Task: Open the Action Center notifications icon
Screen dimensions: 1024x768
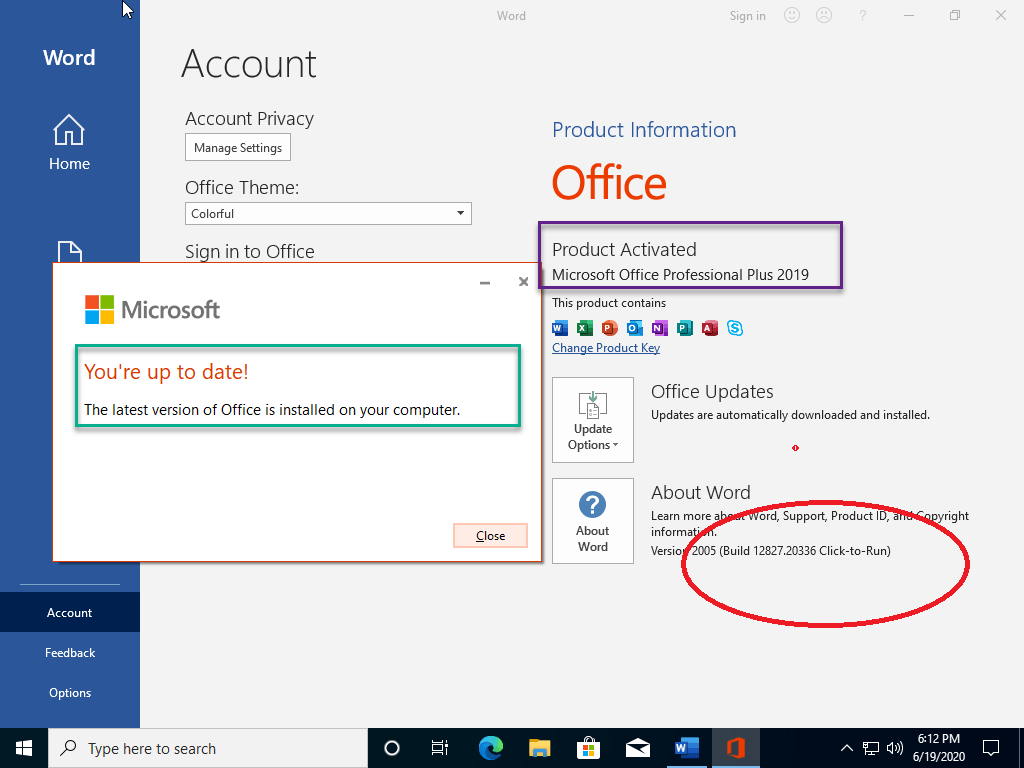Action: point(991,748)
